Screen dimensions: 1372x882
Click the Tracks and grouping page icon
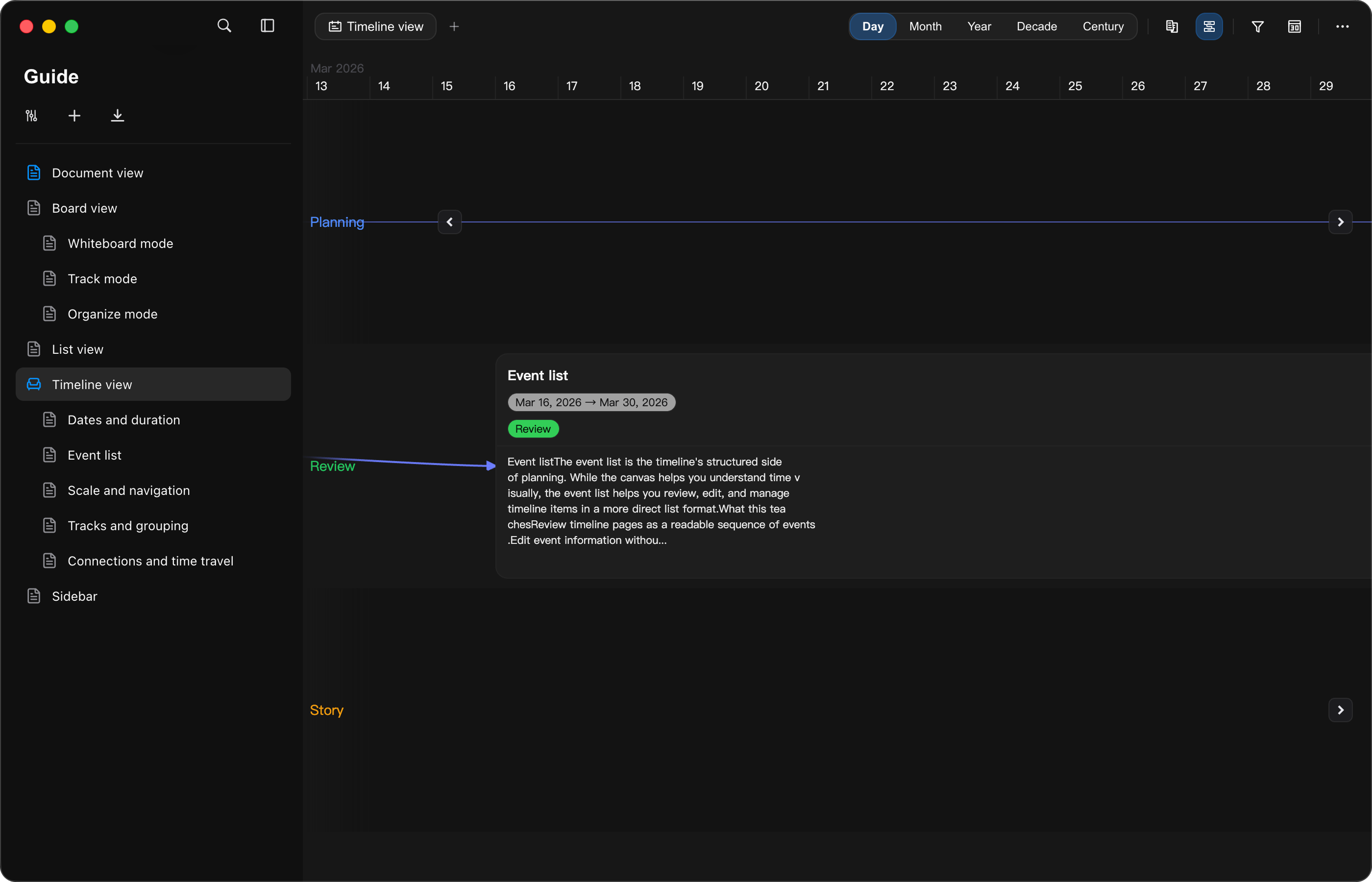[x=50, y=526]
